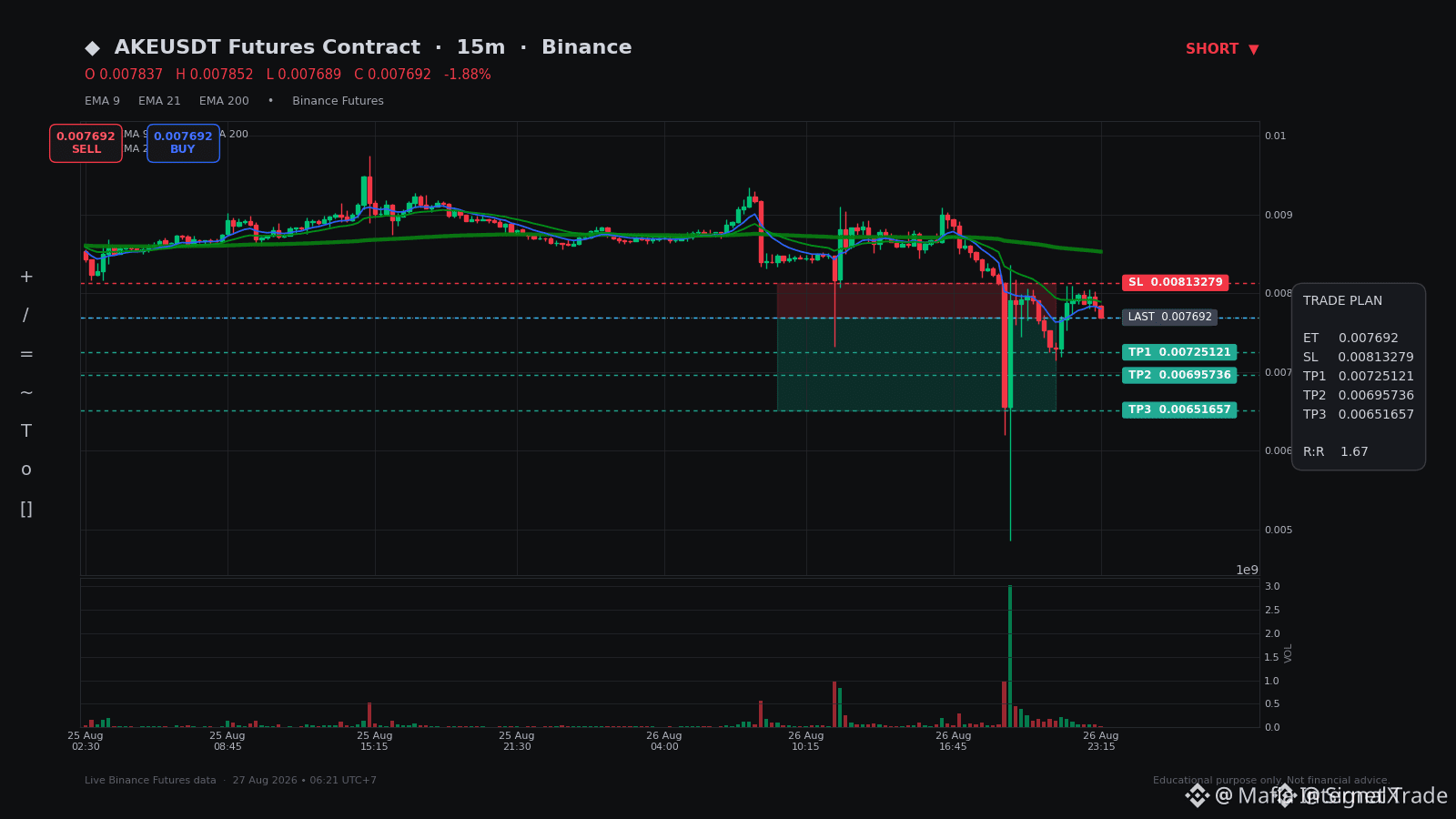Click the "1e9" volume scale multiplier label

1247,570
